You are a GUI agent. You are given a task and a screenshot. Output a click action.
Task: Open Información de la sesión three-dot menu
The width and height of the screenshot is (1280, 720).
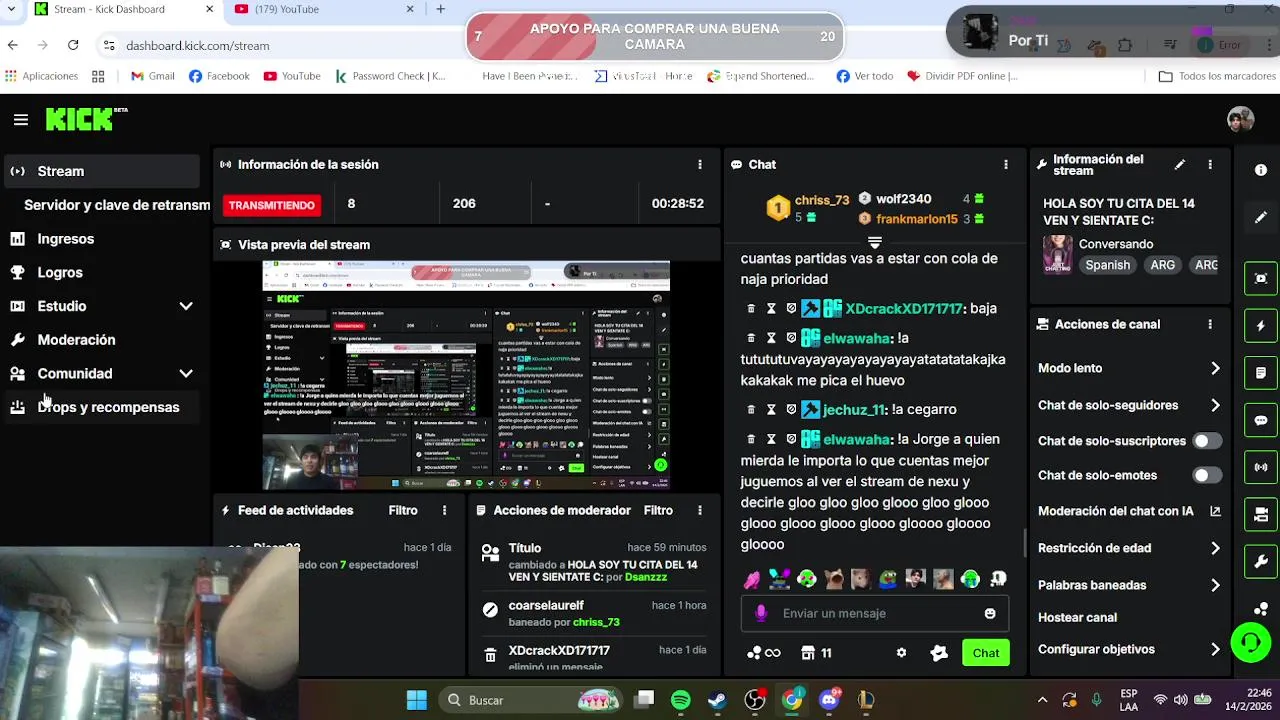coord(700,165)
